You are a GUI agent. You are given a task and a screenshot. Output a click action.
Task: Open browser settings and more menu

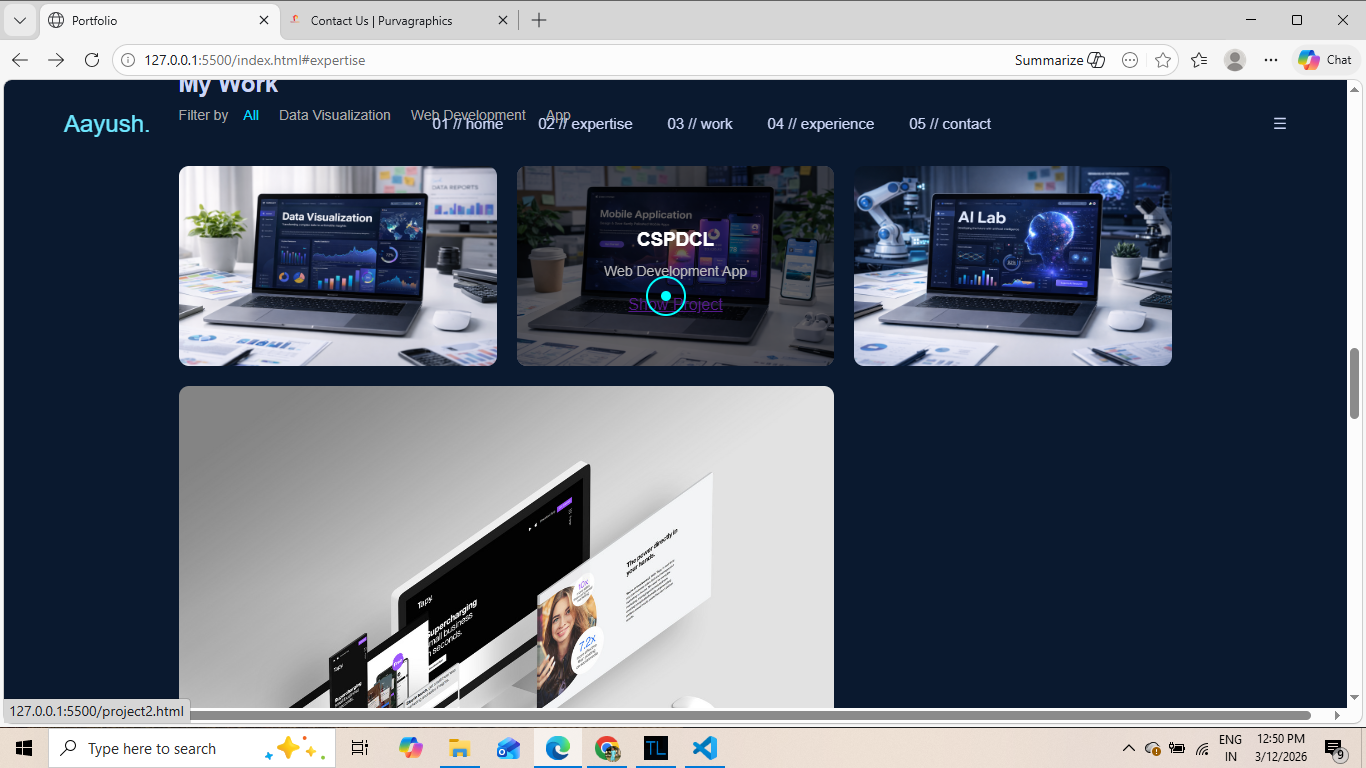click(x=1271, y=60)
